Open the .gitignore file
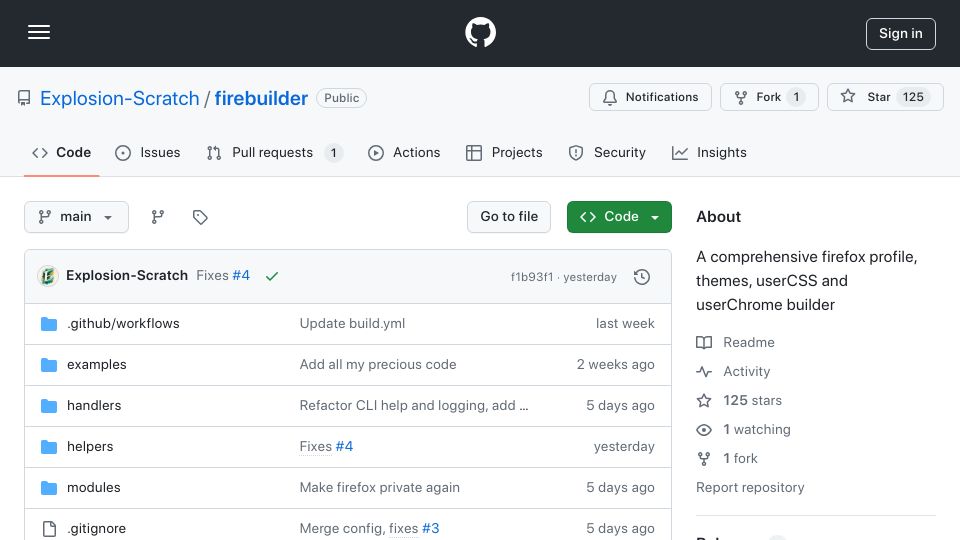 pos(96,528)
